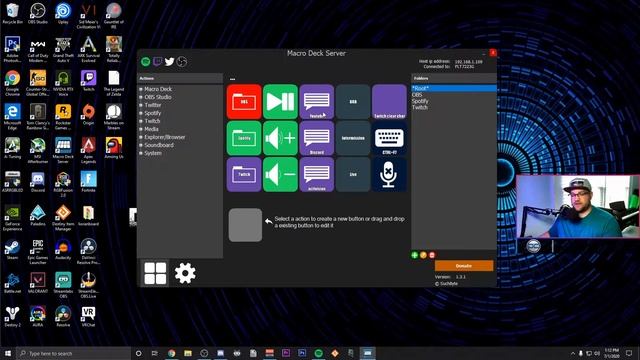The height and width of the screenshot is (360, 640).
Task: Open the Recycle Bin on the desktop
Action: point(12,14)
